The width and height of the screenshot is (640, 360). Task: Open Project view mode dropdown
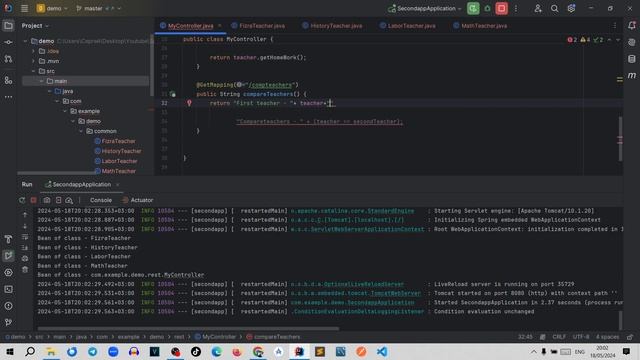point(35,26)
